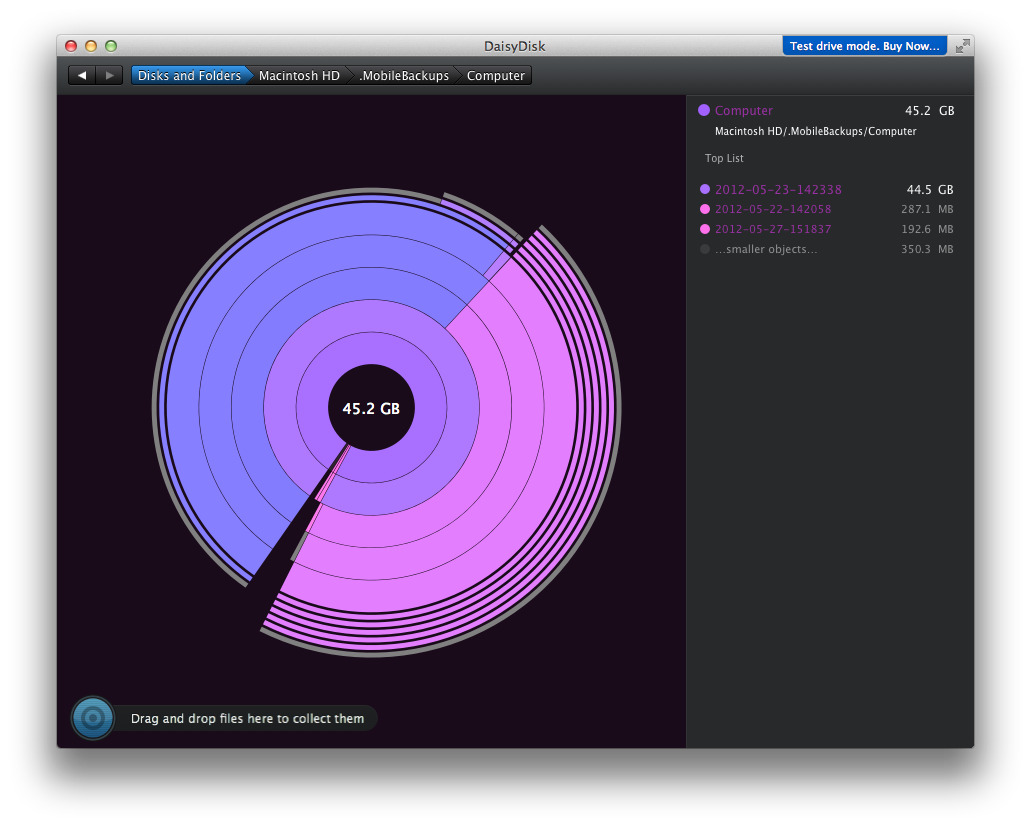Click the purple dot beside Computer
1031x827 pixels.
[704, 111]
